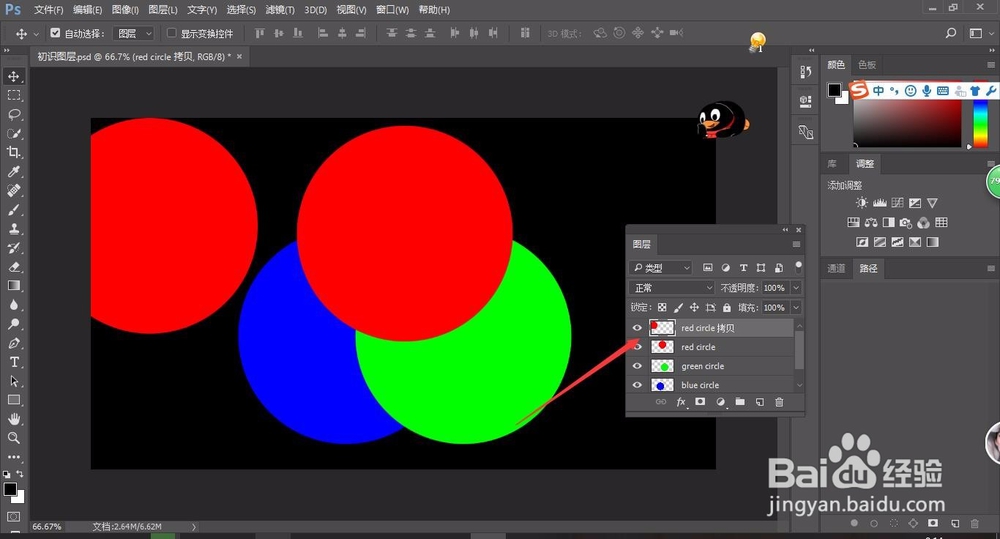Hide the red circle 拷贝 layer
Image resolution: width=1000 pixels, height=539 pixels.
point(637,328)
